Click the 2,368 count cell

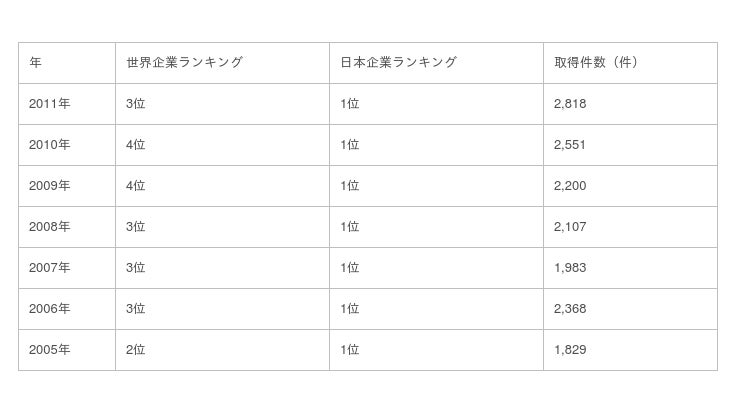point(570,309)
